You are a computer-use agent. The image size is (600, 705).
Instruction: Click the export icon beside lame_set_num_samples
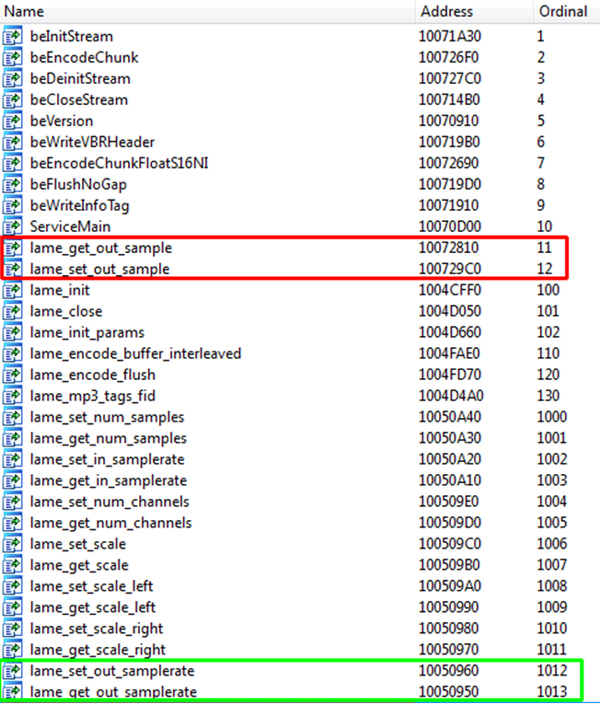point(13,417)
